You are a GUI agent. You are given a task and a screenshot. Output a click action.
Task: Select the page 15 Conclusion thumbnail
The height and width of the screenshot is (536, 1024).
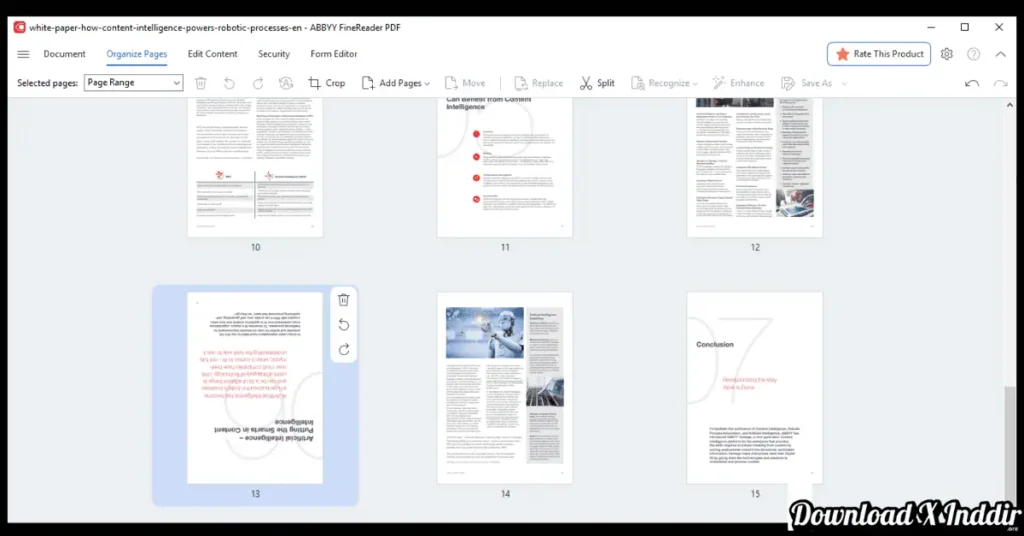tap(755, 388)
